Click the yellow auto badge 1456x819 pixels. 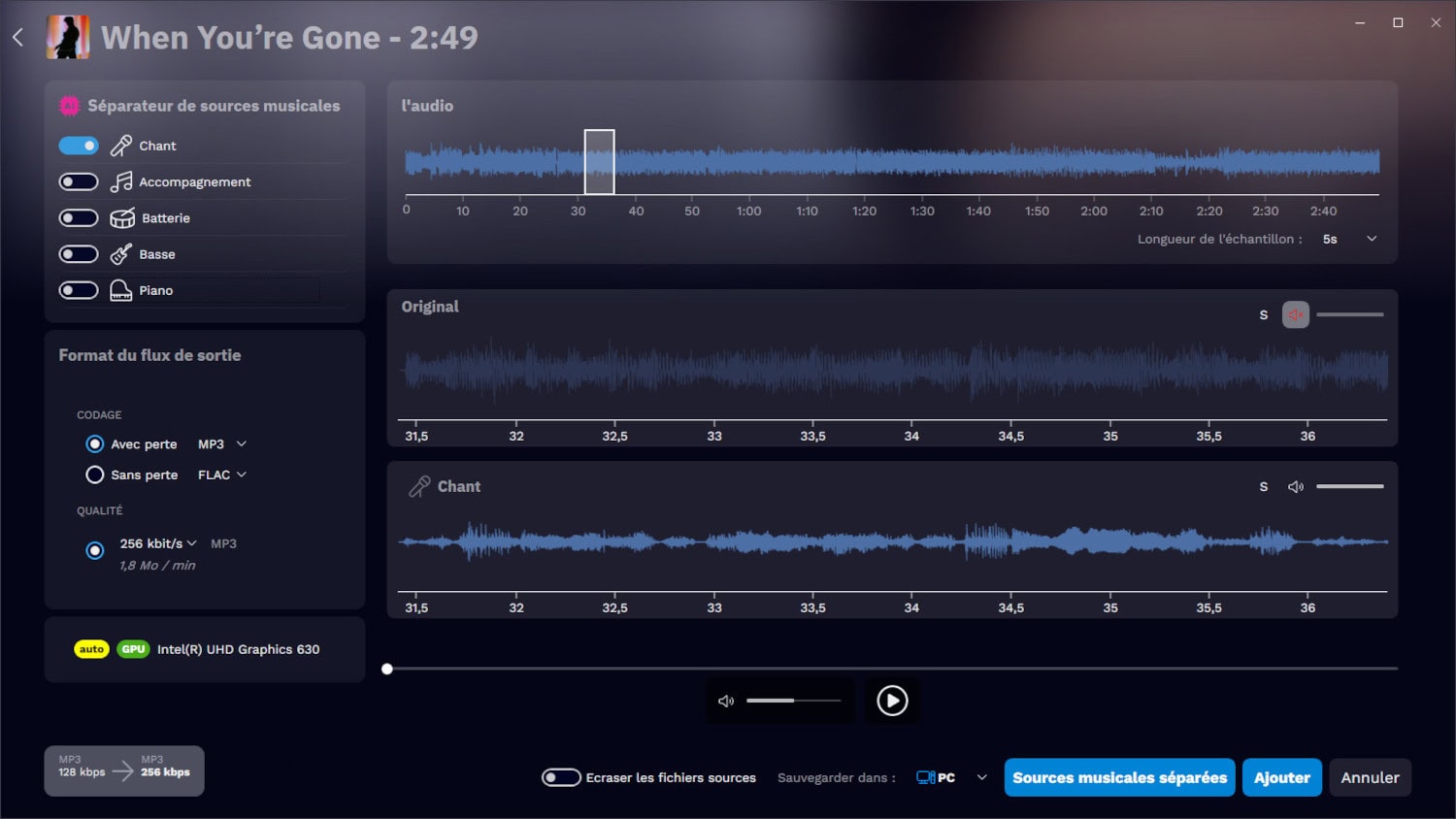click(x=91, y=649)
